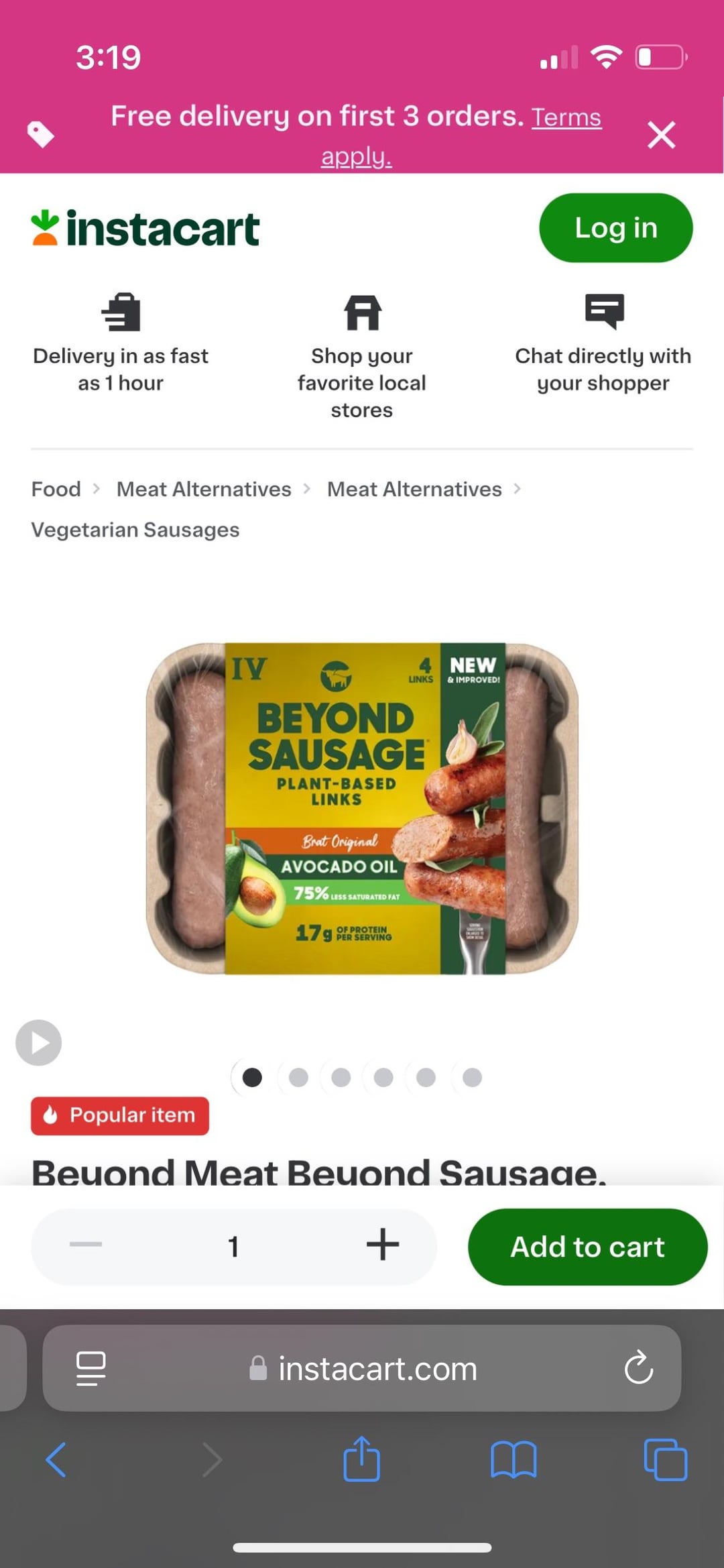Viewport: 724px width, 1568px height.
Task: Select the second carousel image dot
Action: point(298,1077)
